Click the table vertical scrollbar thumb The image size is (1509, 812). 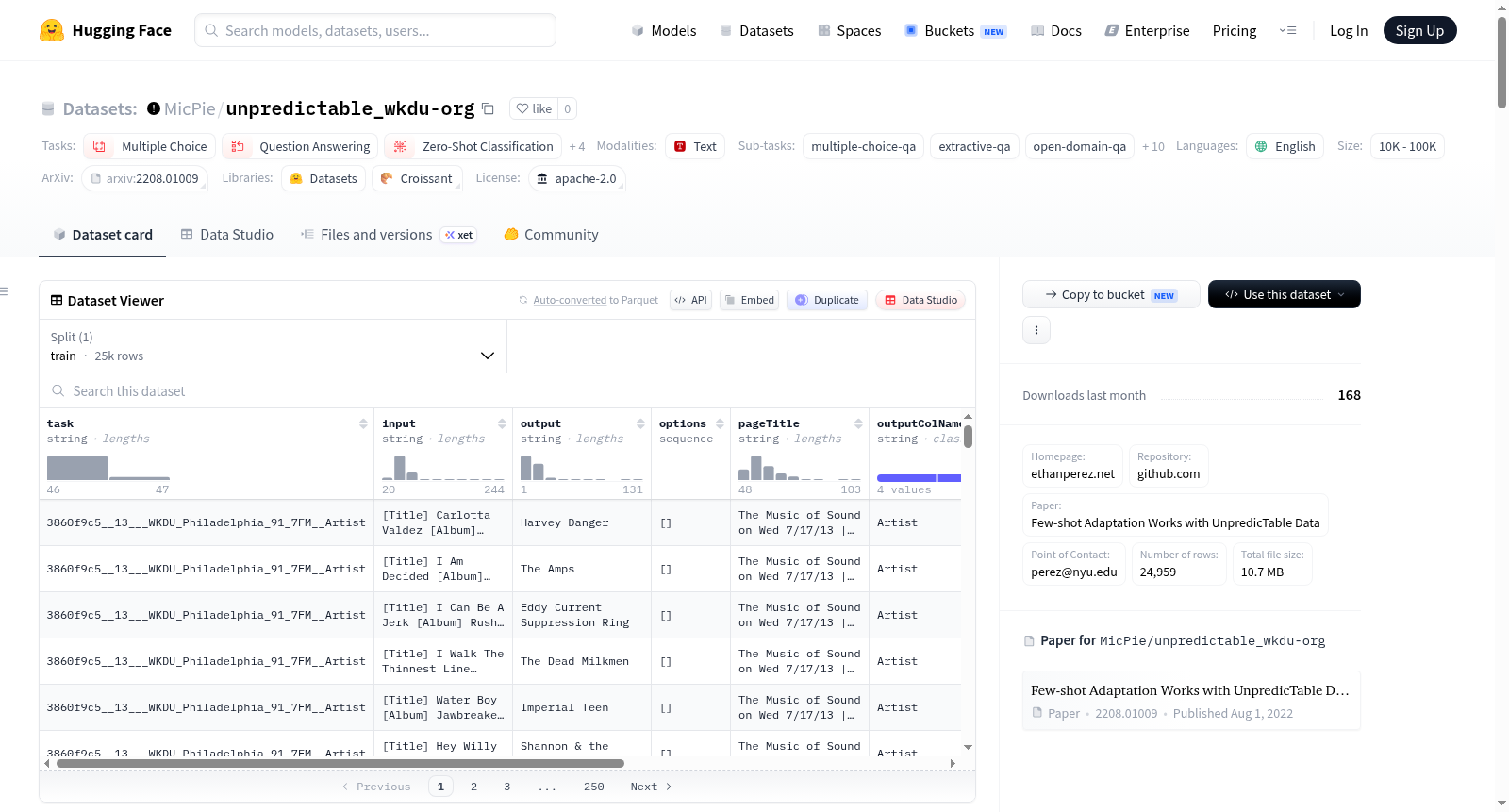coord(968,437)
